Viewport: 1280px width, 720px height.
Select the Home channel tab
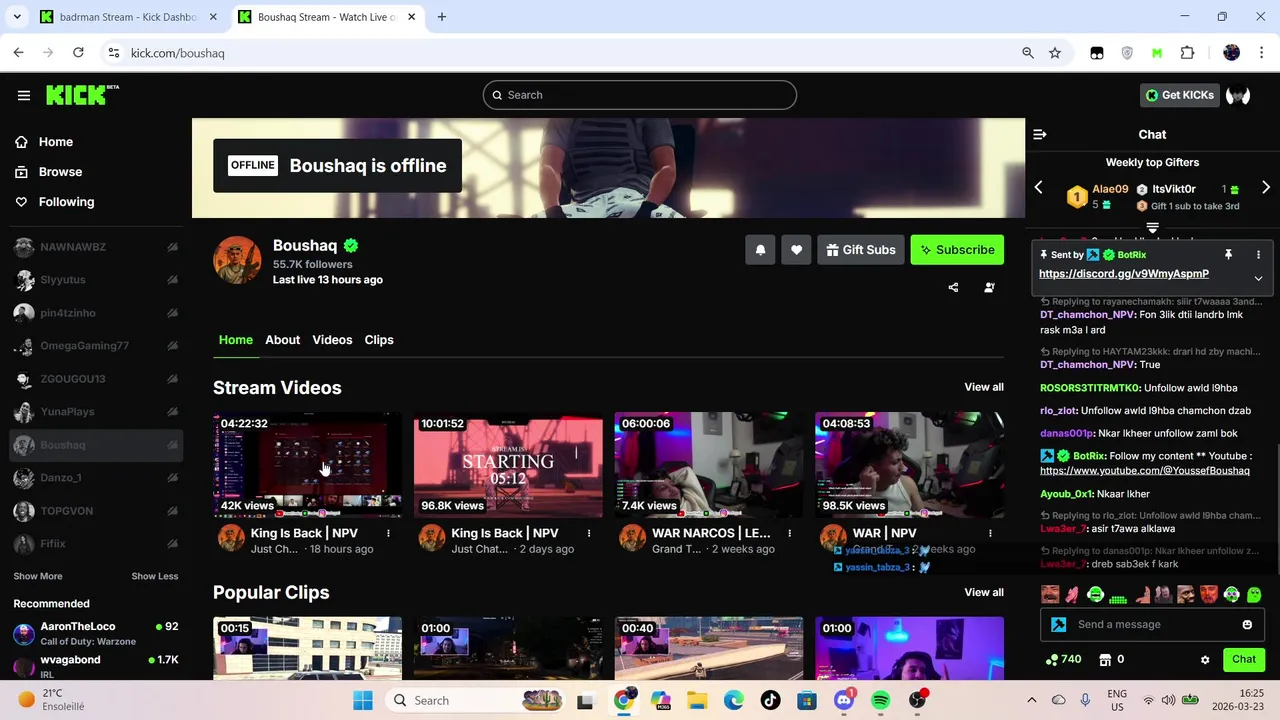click(x=236, y=340)
